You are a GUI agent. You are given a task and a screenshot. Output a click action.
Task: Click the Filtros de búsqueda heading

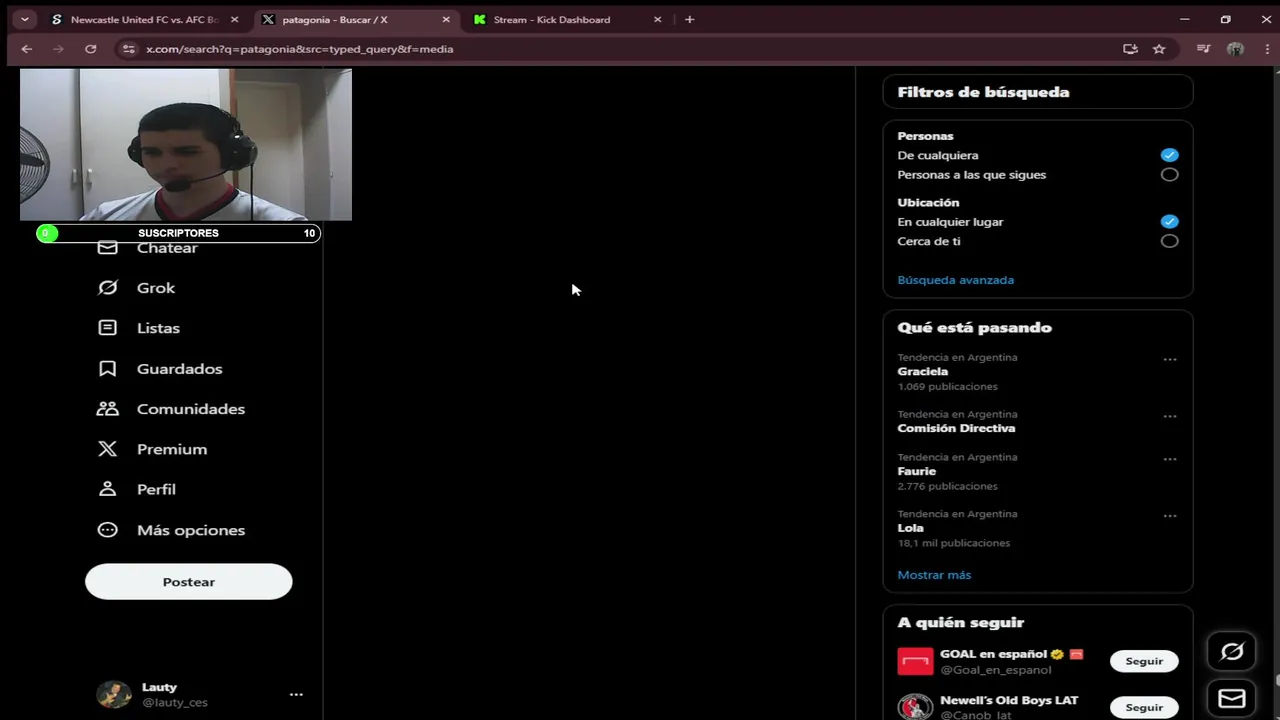tap(983, 92)
